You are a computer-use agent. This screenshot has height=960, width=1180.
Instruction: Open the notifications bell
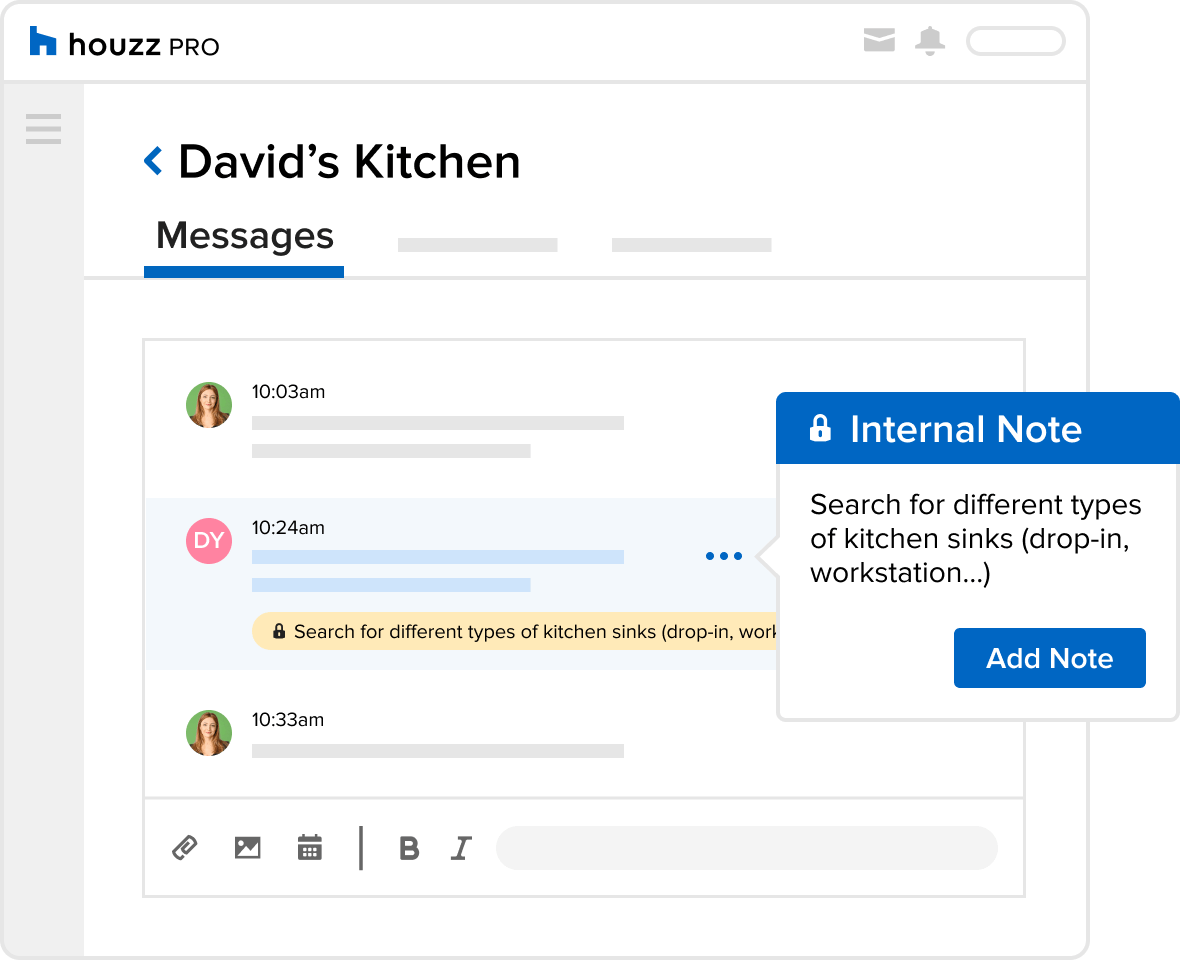(x=930, y=41)
